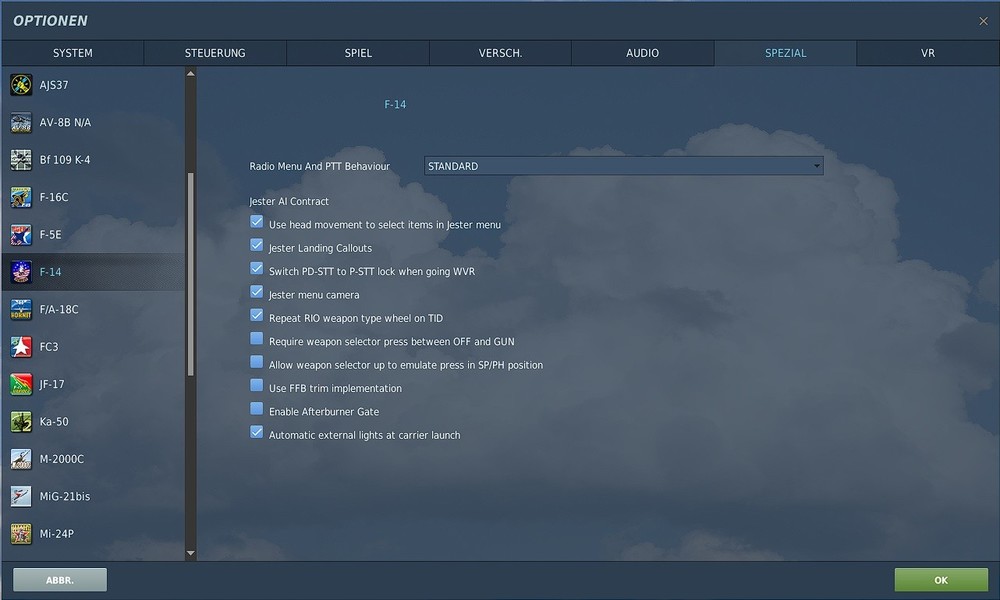The image size is (1000, 600).
Task: Select Bf 109 K-4 text in list
Action: point(65,159)
